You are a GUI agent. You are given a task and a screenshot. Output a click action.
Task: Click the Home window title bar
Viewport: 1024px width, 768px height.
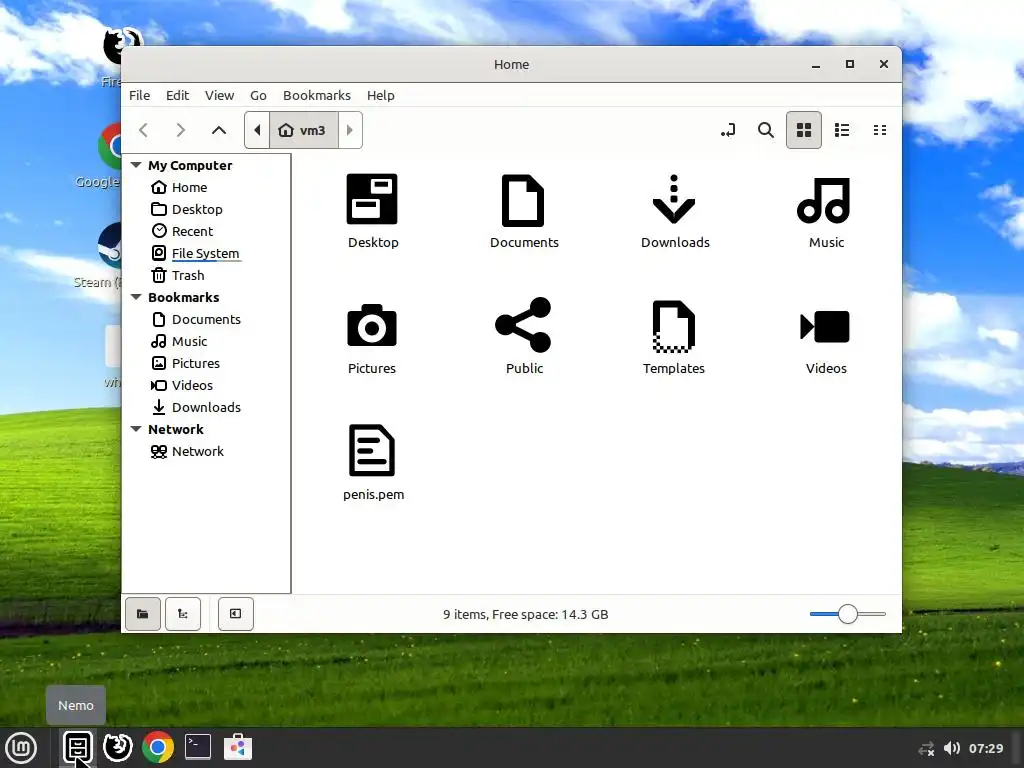pos(511,64)
